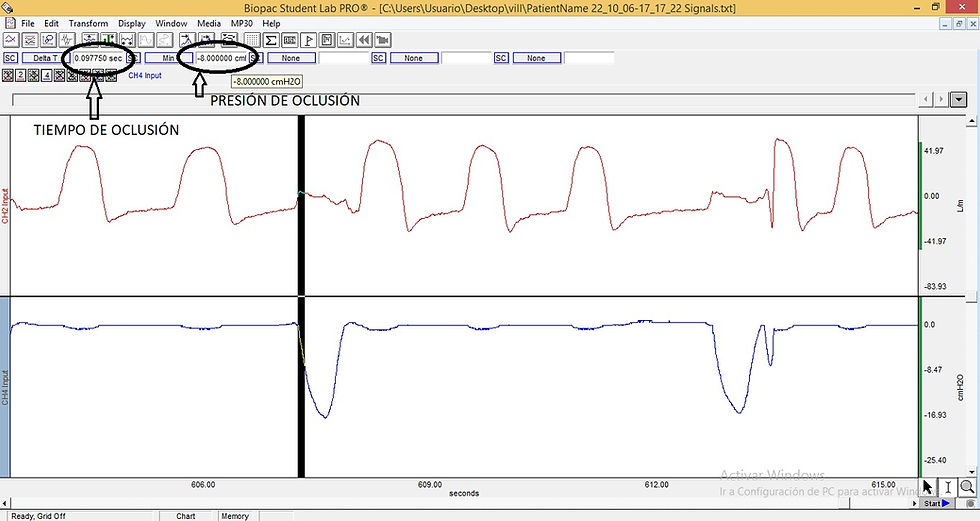This screenshot has width=980, height=521.
Task: Click vertical scrollbar down arrow
Action: 972,473
